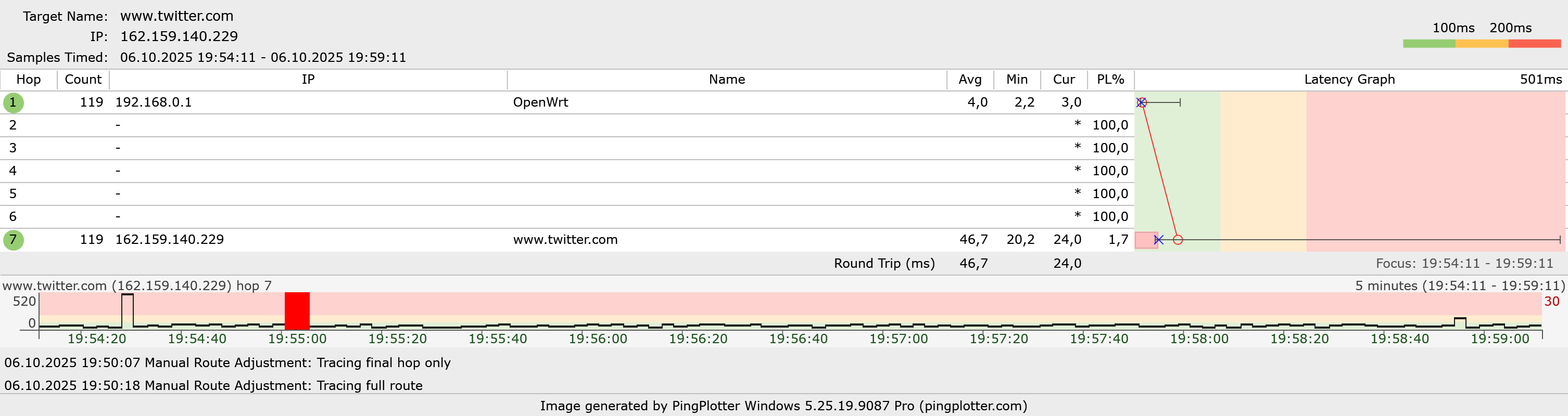Click the red circle marker in hop 7 latency graph

(1178, 240)
